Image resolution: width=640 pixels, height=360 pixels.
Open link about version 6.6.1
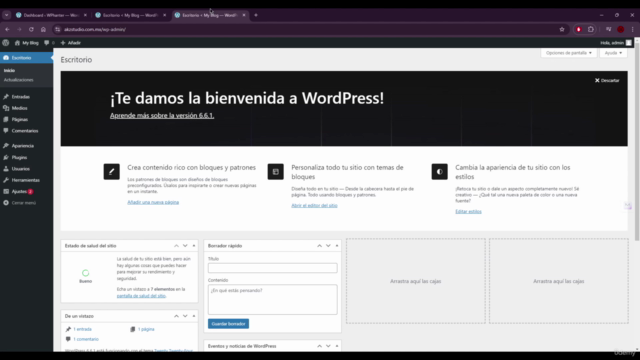point(162,116)
